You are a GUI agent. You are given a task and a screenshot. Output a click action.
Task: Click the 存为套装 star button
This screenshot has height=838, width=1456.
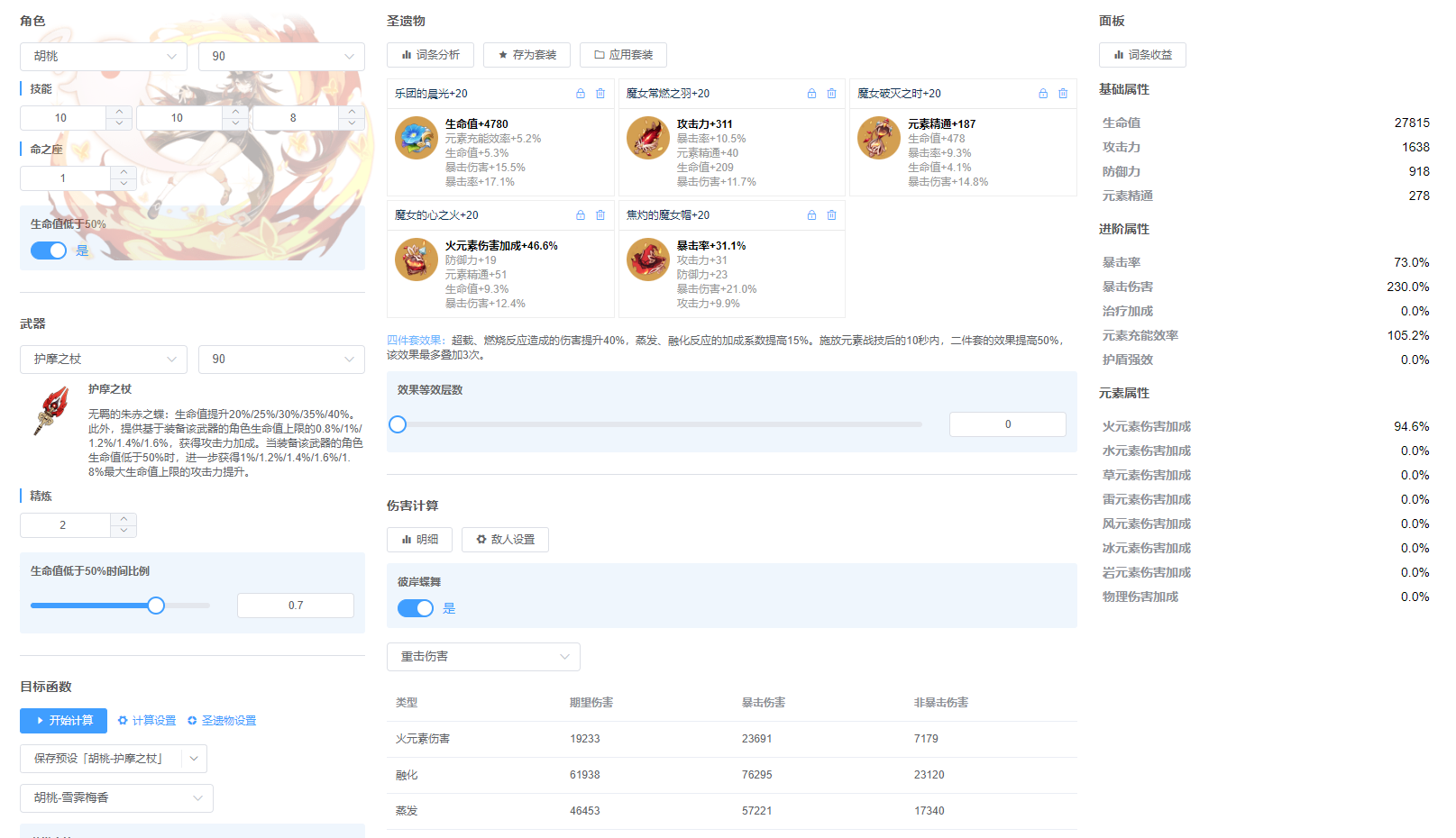pyautogui.click(x=527, y=54)
